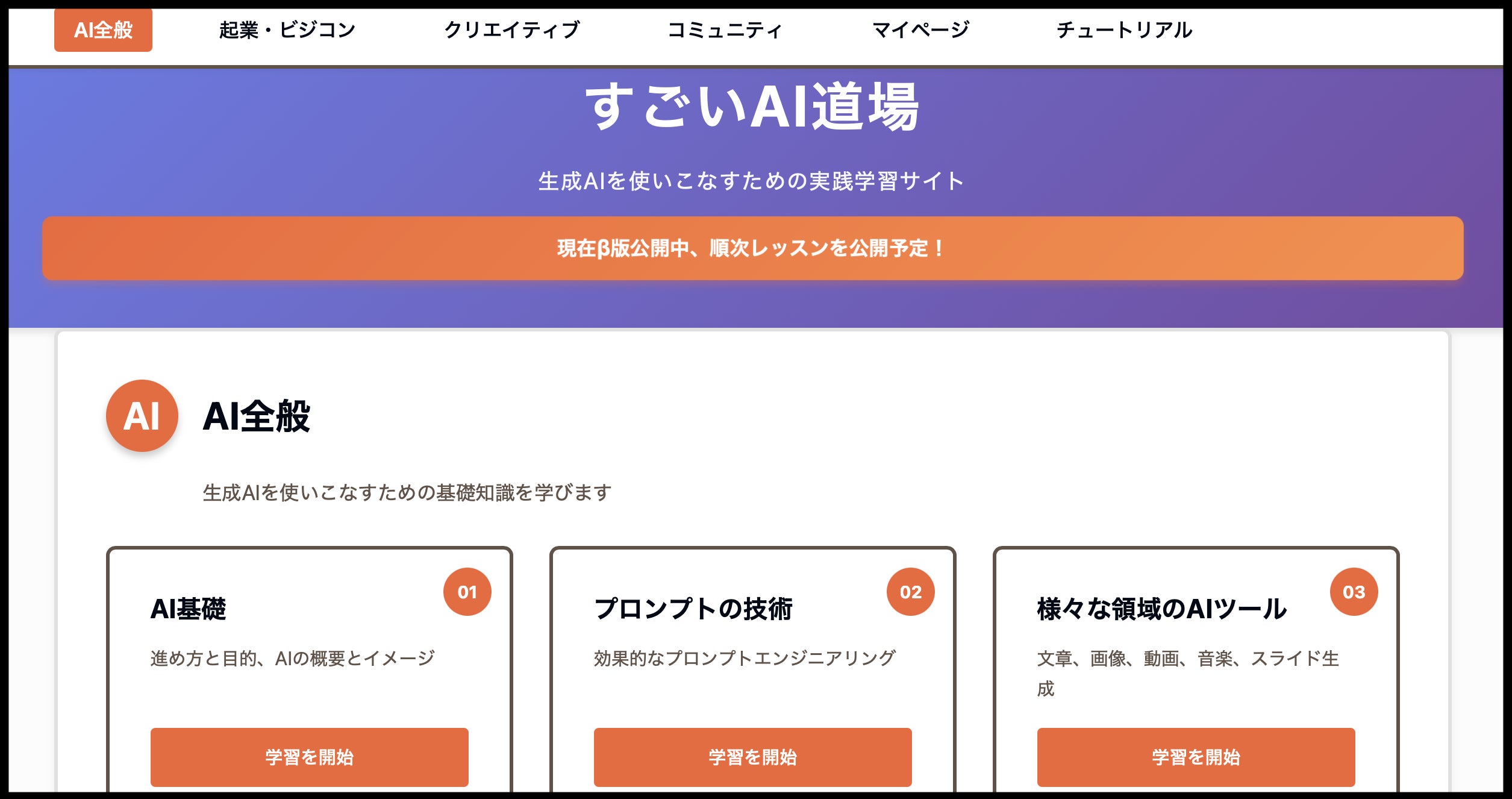Open the 起業・ビジコン tab
Image resolution: width=1512 pixels, height=799 pixels.
click(287, 30)
